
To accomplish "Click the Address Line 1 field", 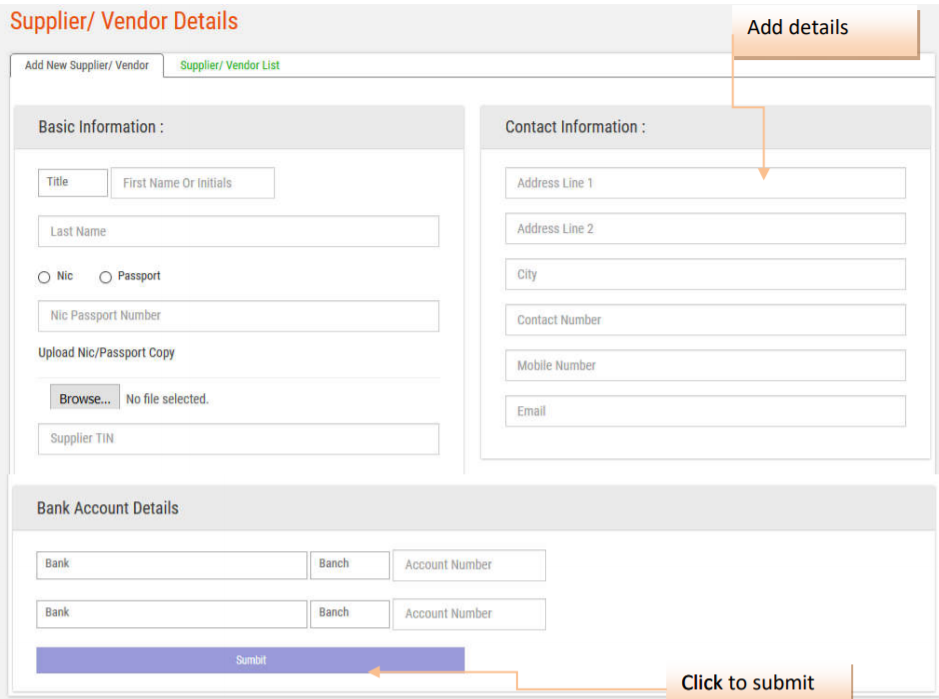I will [705, 184].
